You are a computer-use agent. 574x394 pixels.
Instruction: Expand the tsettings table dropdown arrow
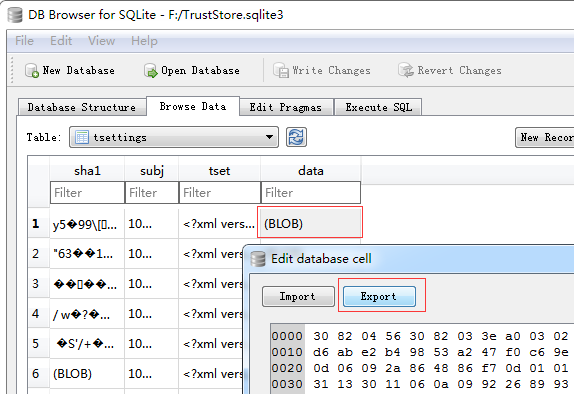[x=269, y=137]
